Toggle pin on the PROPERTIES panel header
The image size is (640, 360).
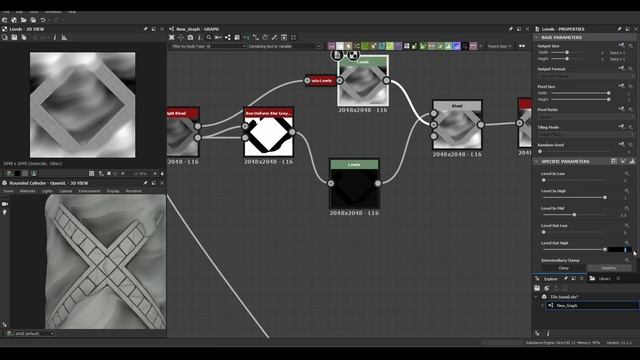619,29
